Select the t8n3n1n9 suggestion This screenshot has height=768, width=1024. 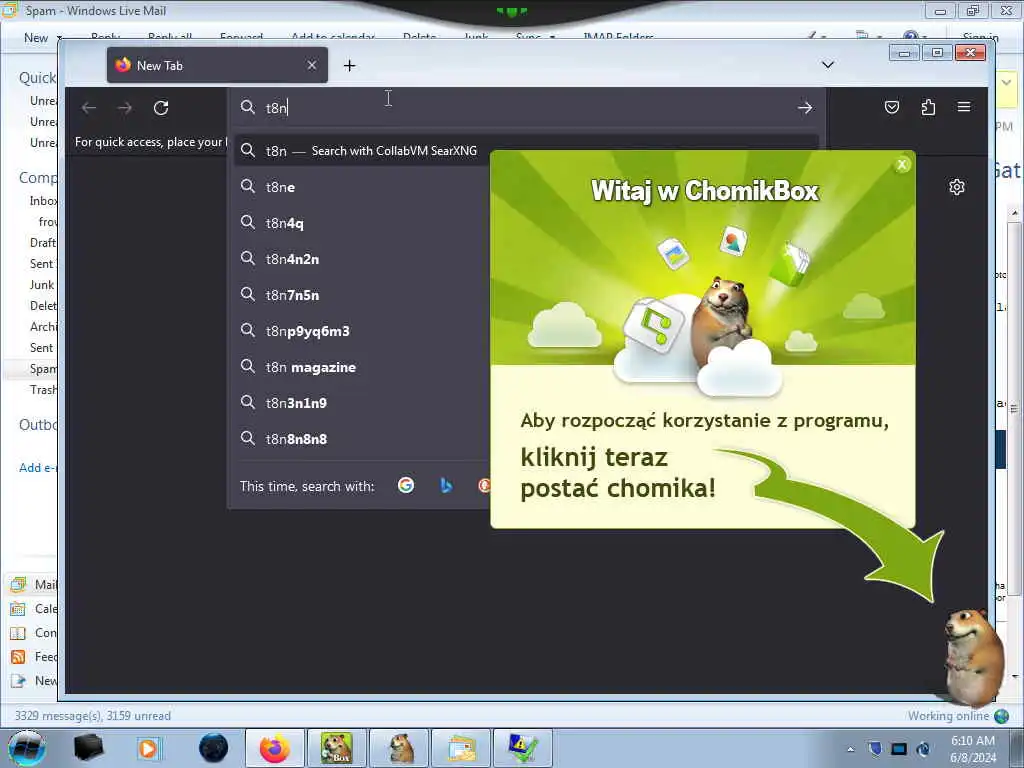click(362, 403)
